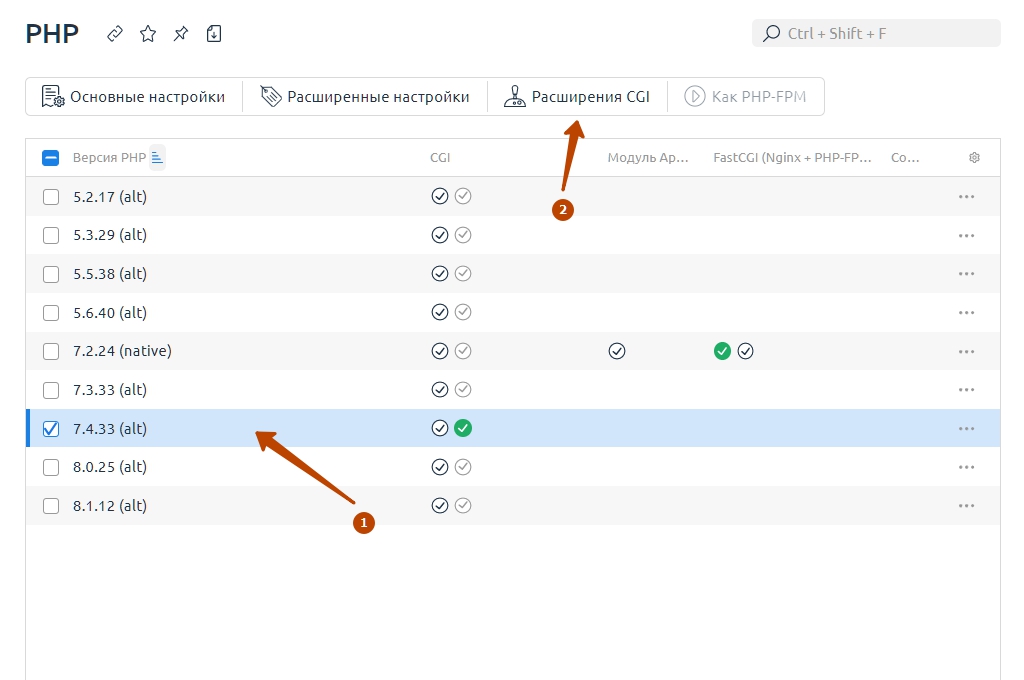Click the grey CGI check icon for 8.1.12
This screenshot has height=680, width=1024.
click(x=463, y=506)
